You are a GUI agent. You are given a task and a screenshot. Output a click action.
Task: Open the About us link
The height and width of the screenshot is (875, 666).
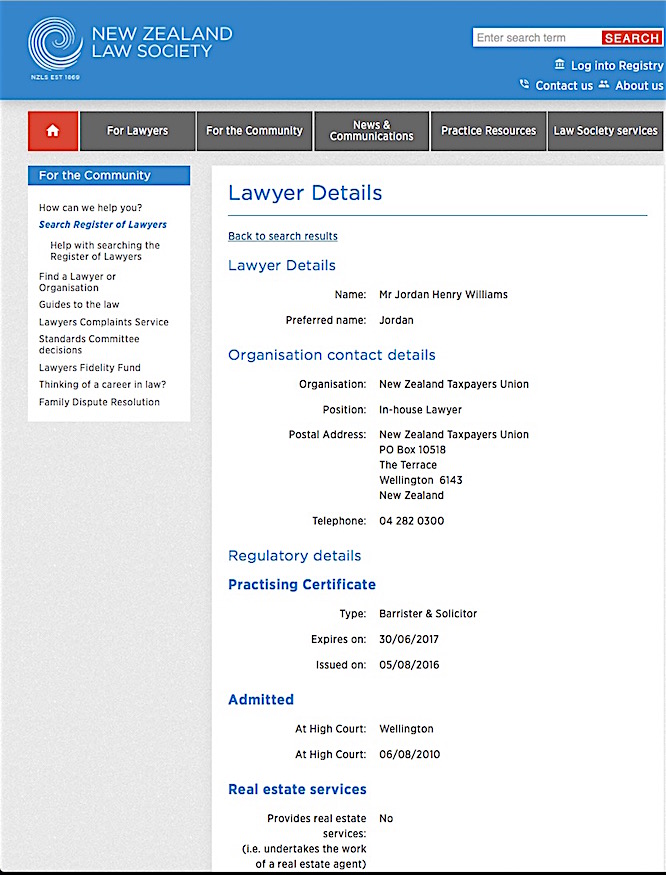pos(639,85)
